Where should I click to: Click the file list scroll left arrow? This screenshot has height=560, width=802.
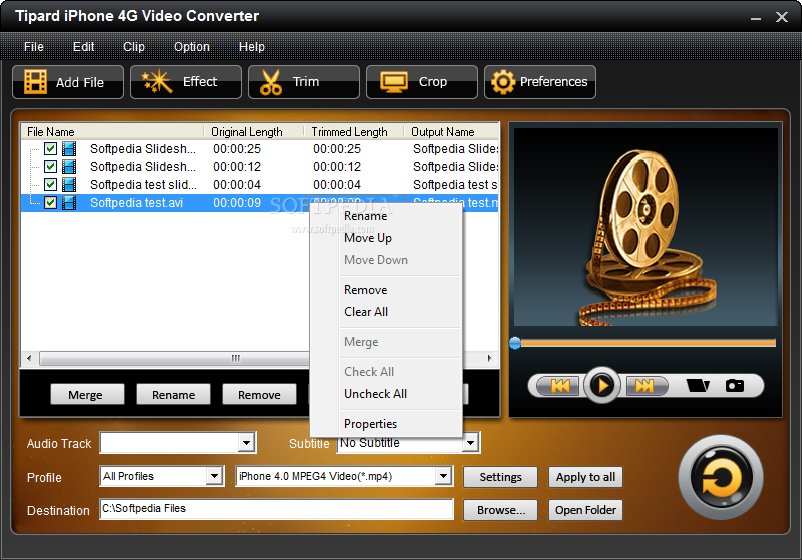(29, 359)
